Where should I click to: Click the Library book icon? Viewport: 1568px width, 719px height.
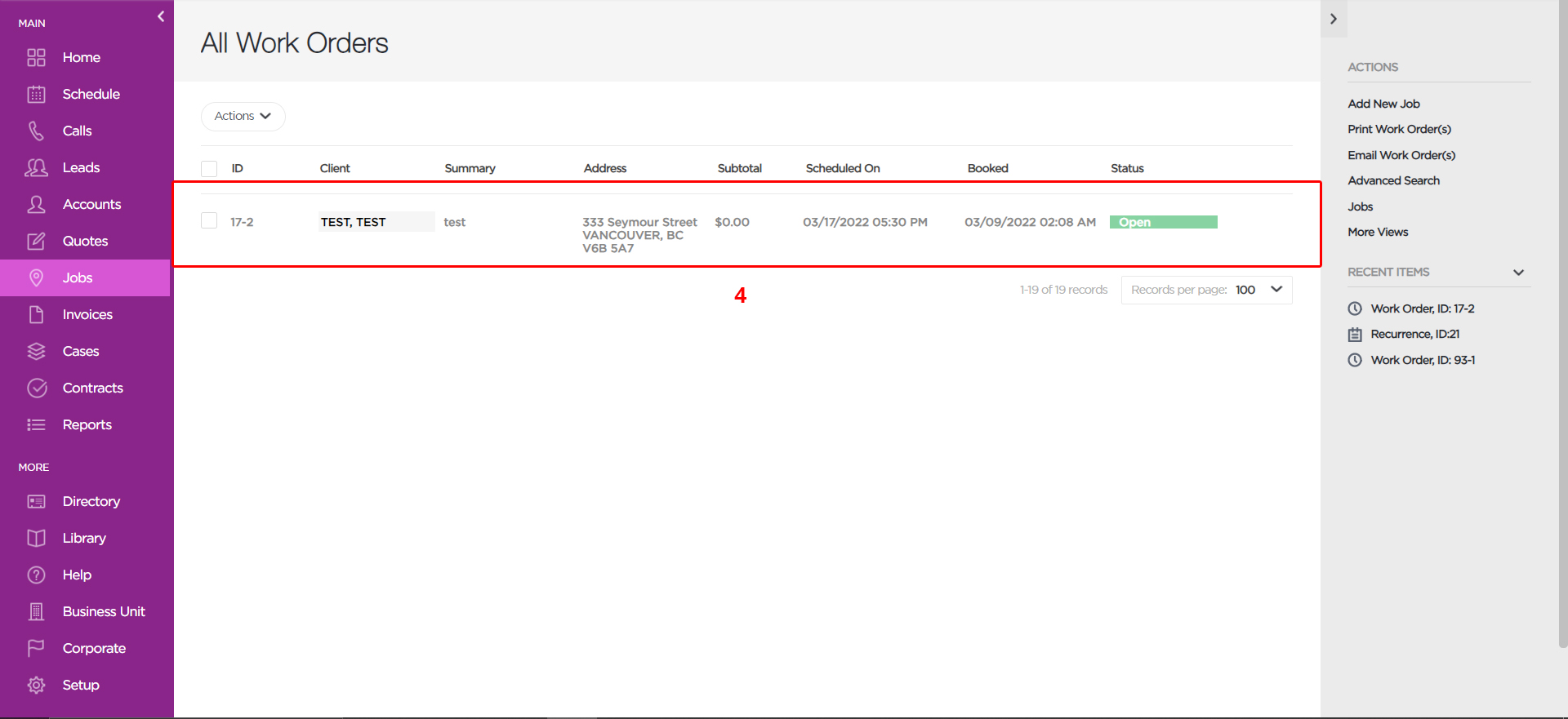point(36,538)
